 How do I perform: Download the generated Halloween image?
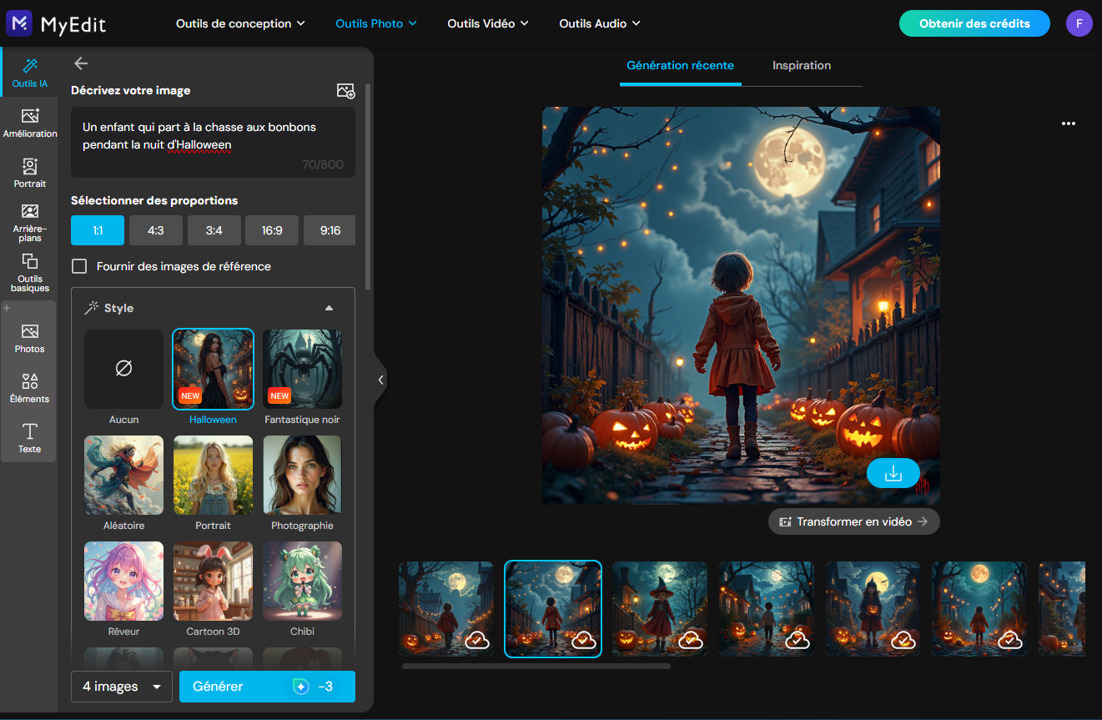coord(893,473)
